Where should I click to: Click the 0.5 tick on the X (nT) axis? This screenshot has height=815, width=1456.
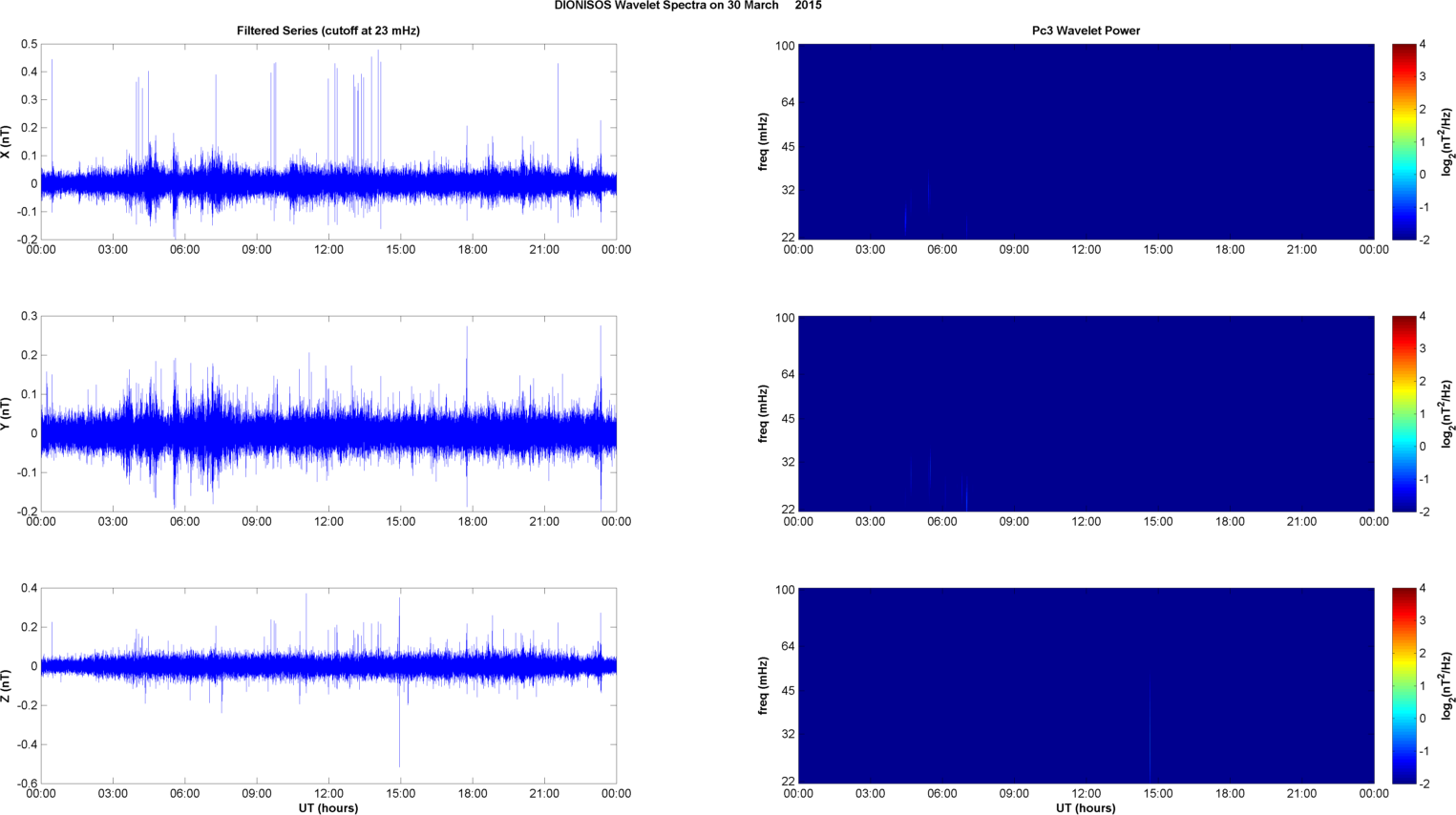[29, 45]
